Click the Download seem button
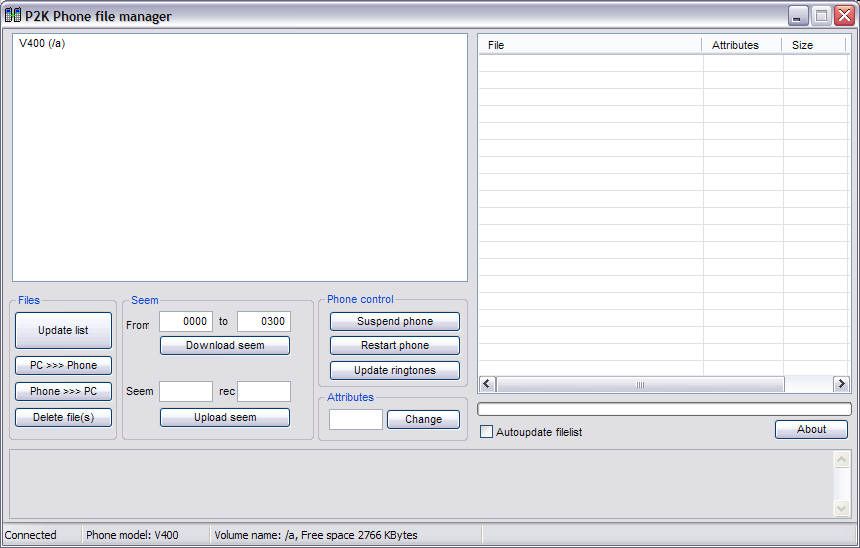The width and height of the screenshot is (860, 548). [225, 345]
